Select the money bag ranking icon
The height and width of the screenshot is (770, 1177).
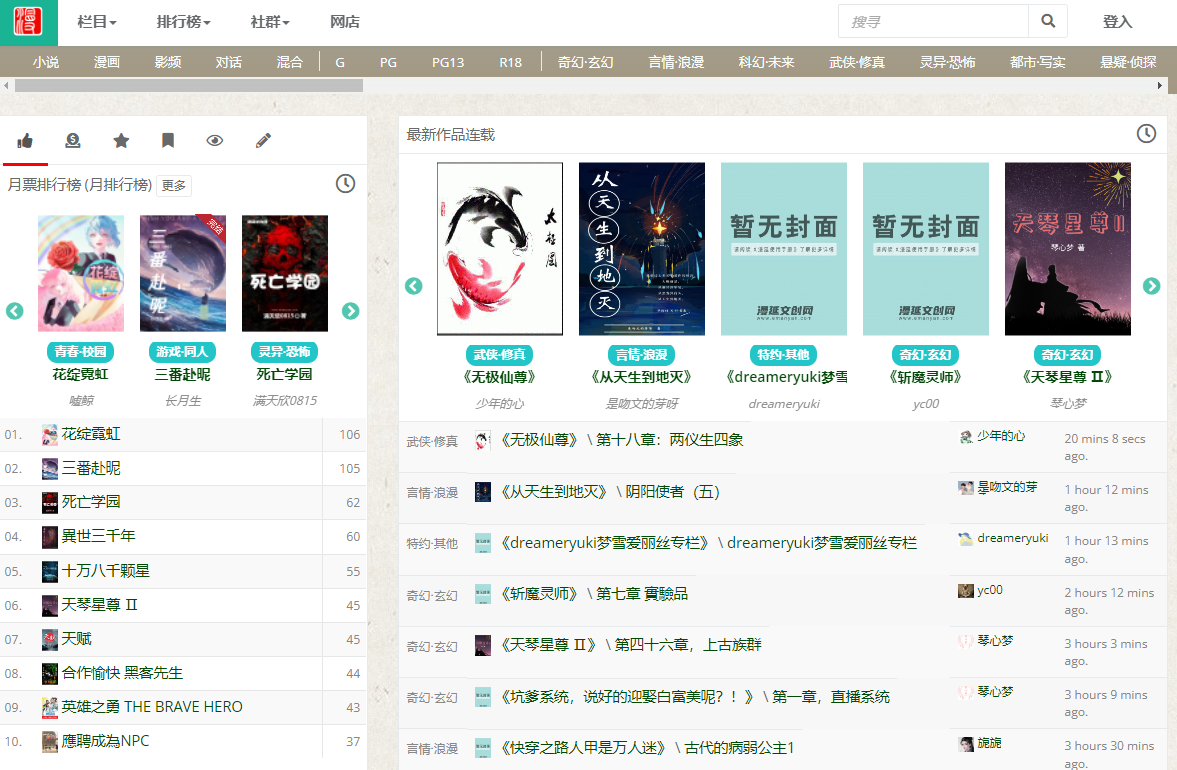(73, 141)
